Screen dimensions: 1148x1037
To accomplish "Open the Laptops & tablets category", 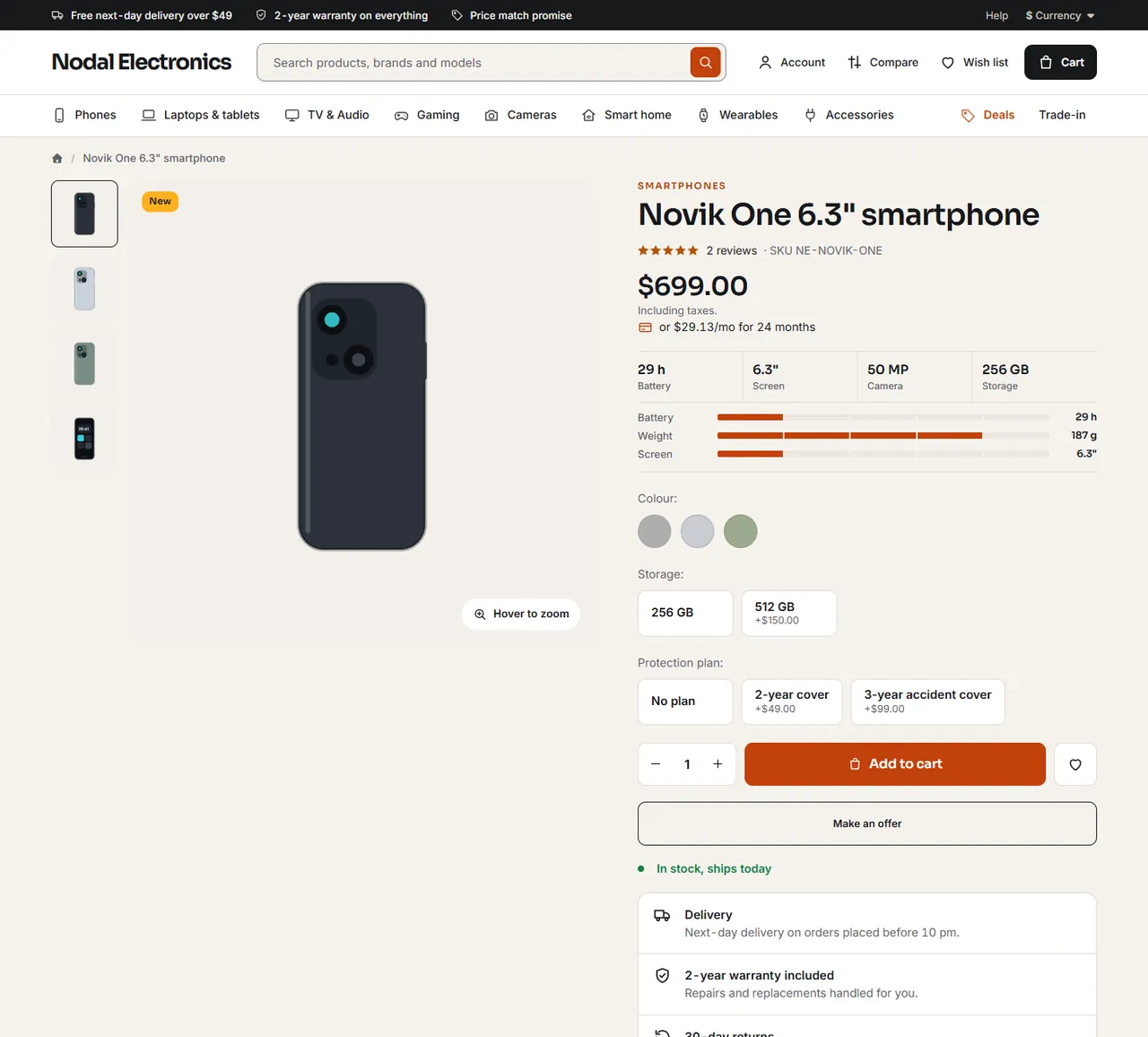I will click(200, 115).
